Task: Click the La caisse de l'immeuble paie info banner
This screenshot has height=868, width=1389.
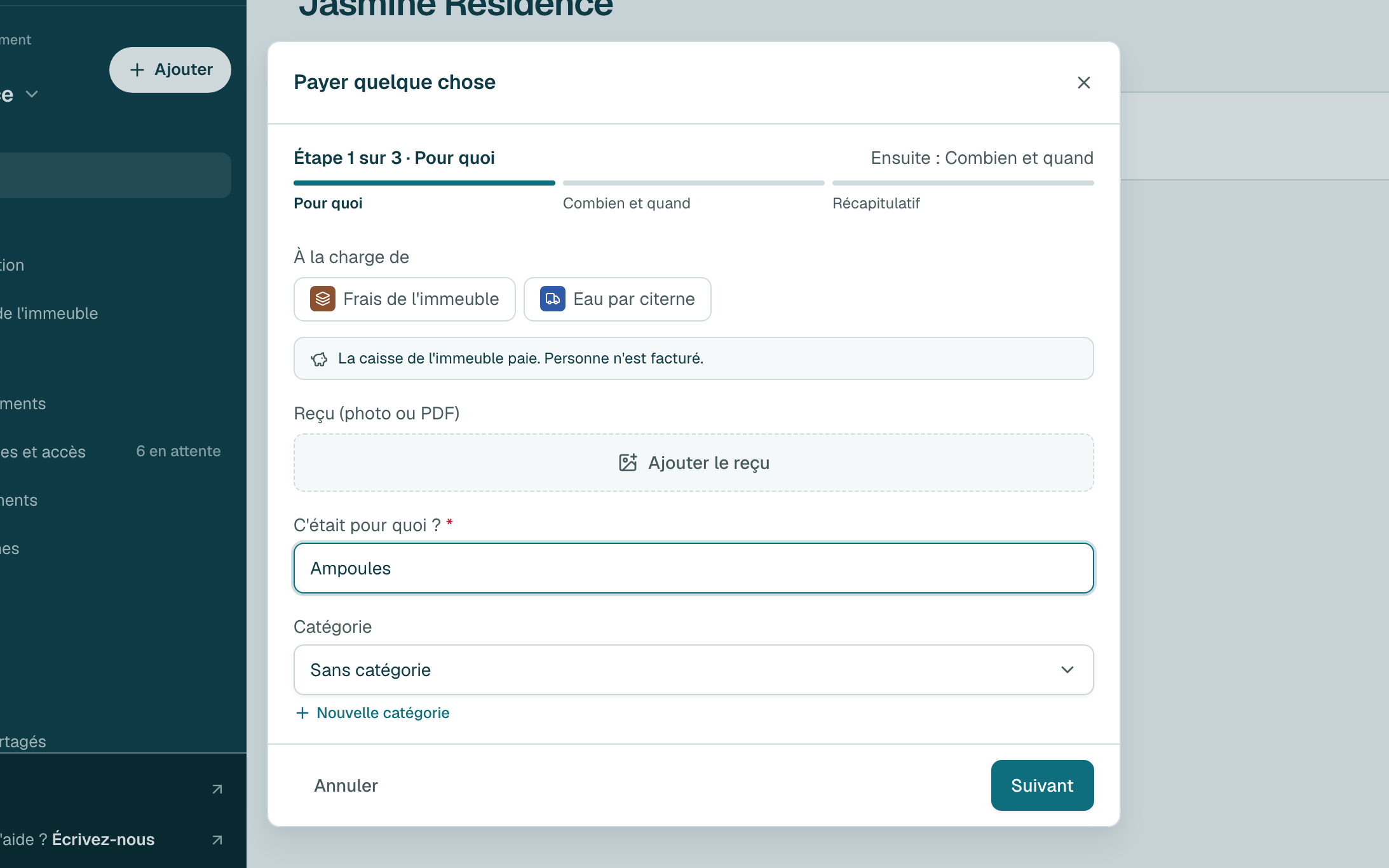Action: (694, 358)
